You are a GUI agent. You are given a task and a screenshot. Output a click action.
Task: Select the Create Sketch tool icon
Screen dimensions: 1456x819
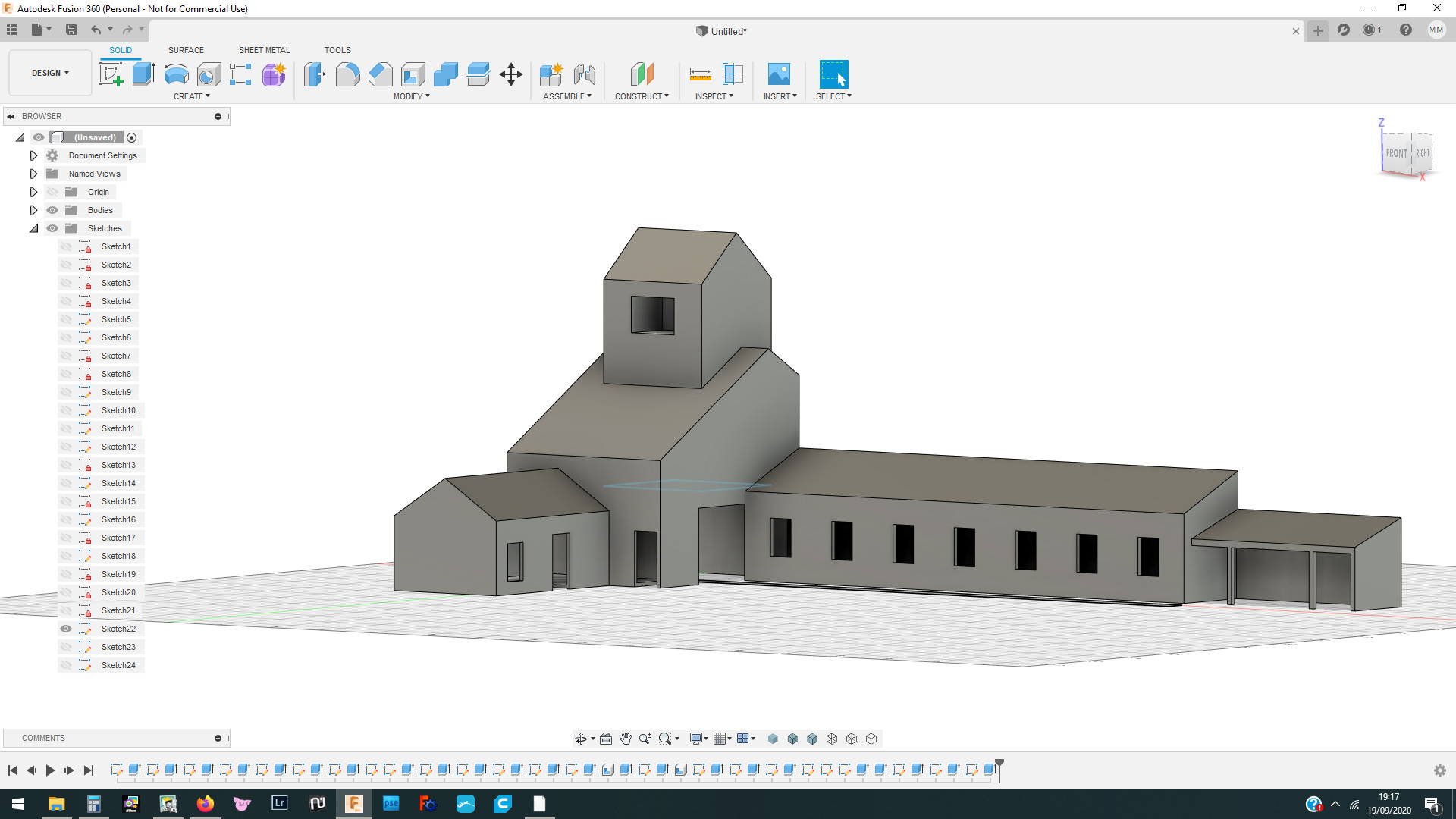111,74
